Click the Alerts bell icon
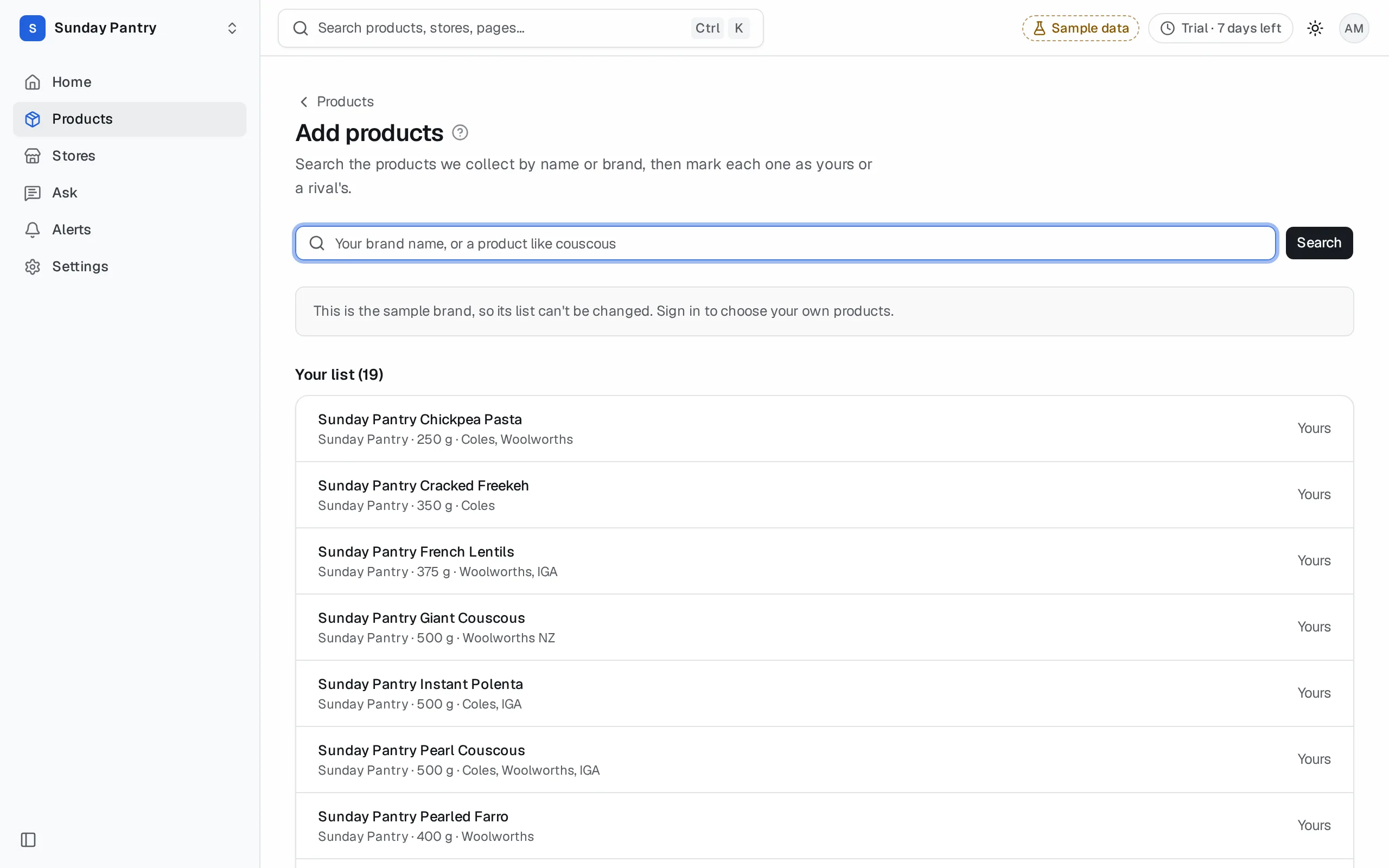Screen dimensions: 1389x868 click(33, 229)
